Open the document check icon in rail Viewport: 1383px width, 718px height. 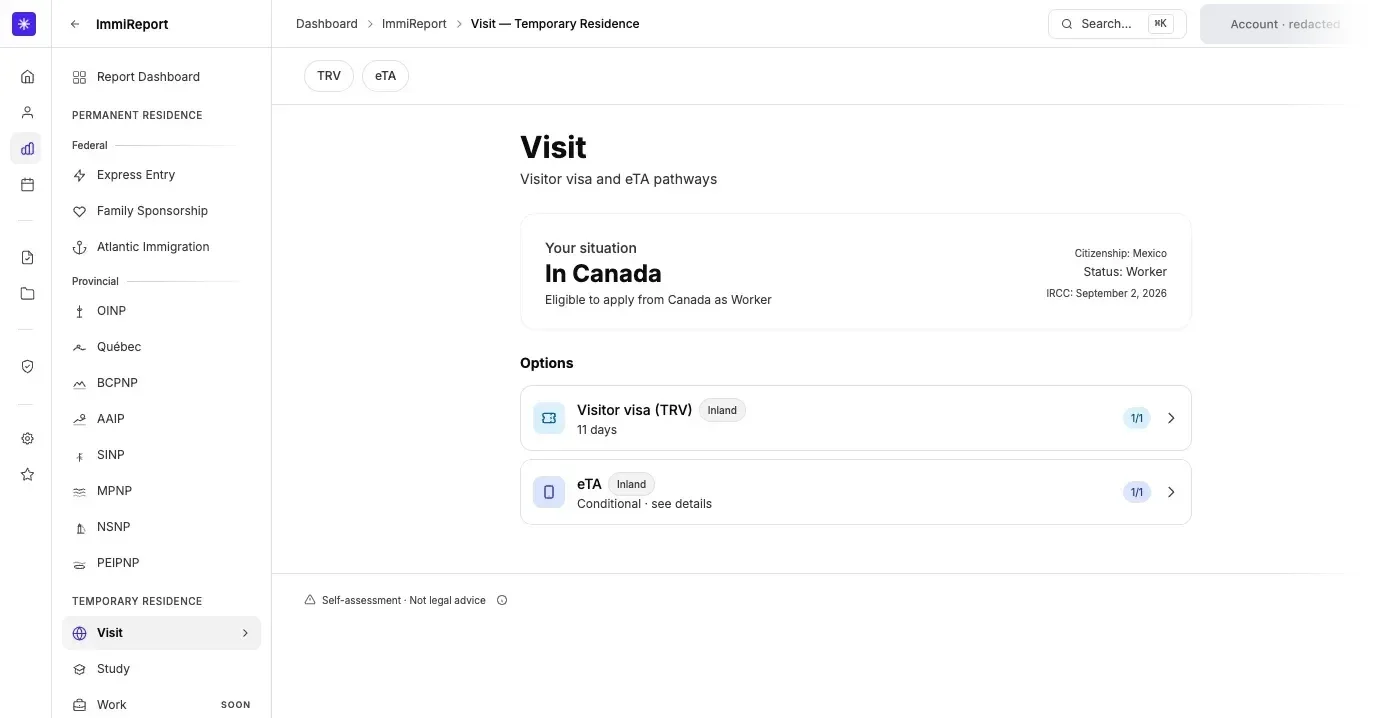point(27,258)
